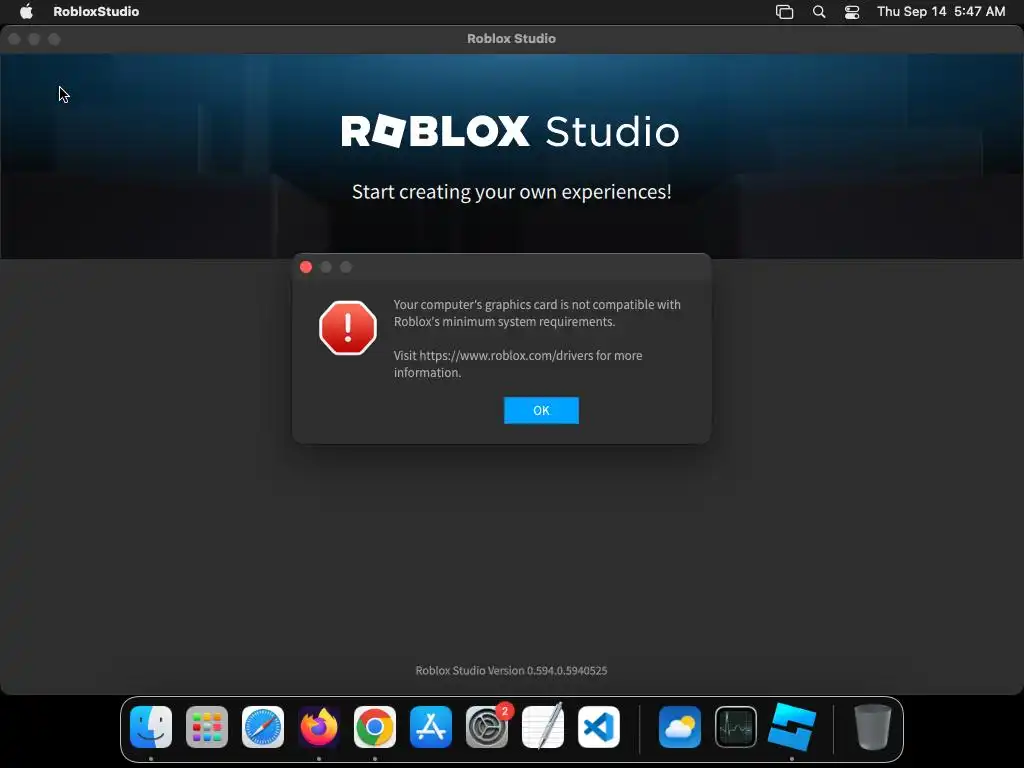
Task: Open Spotlight search in menu bar
Action: point(818,12)
